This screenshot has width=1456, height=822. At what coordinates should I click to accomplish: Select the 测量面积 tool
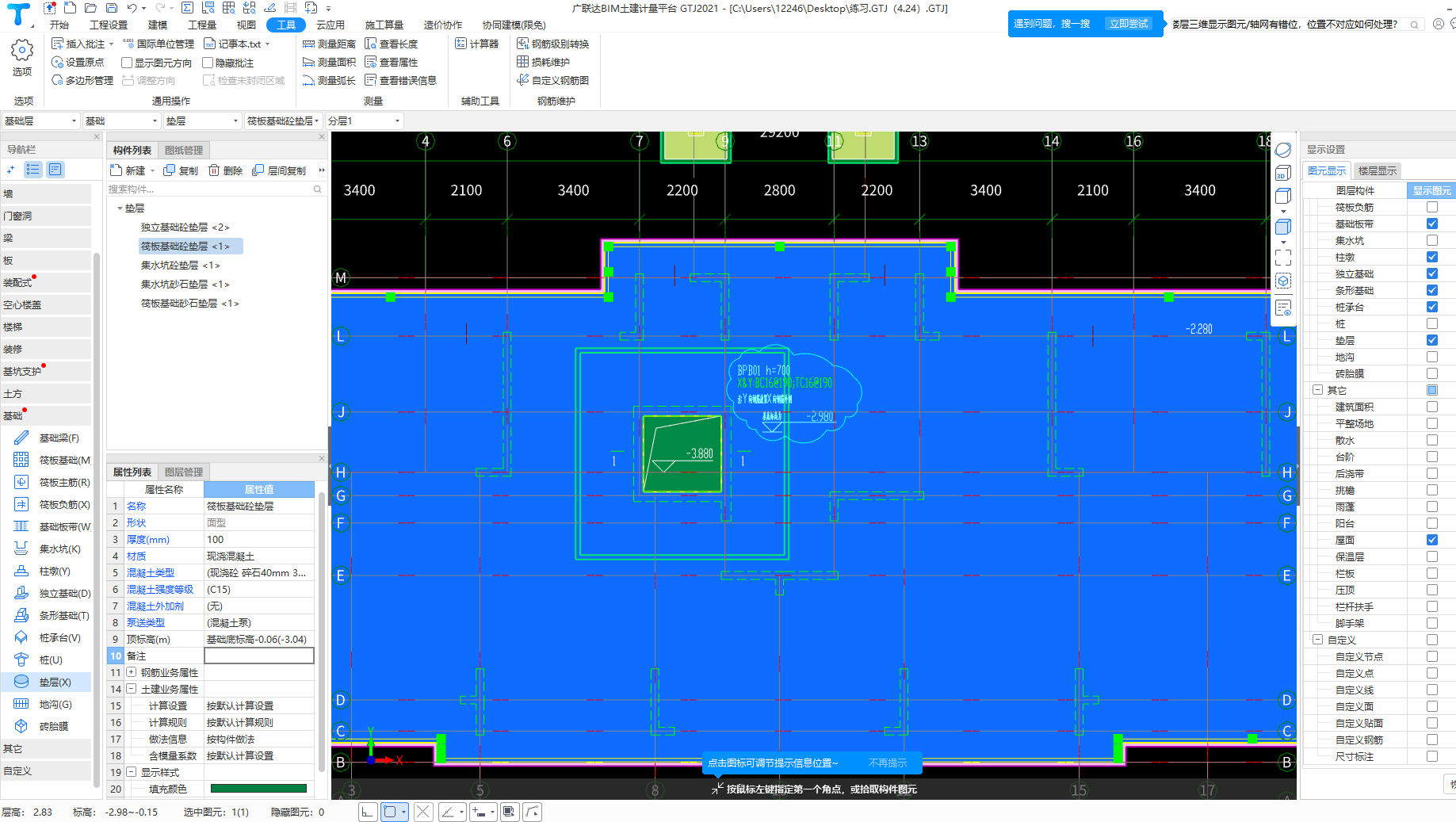329,62
